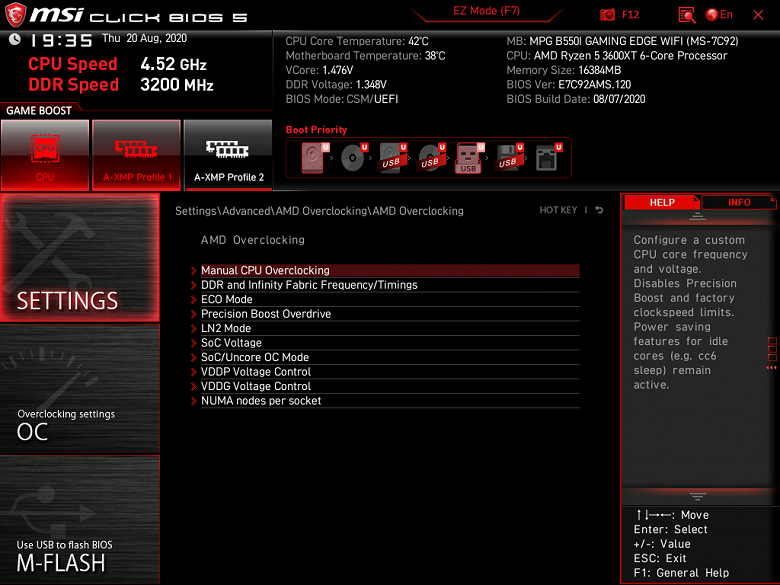Click the MSI dragon shield logo

pyautogui.click(x=15, y=15)
